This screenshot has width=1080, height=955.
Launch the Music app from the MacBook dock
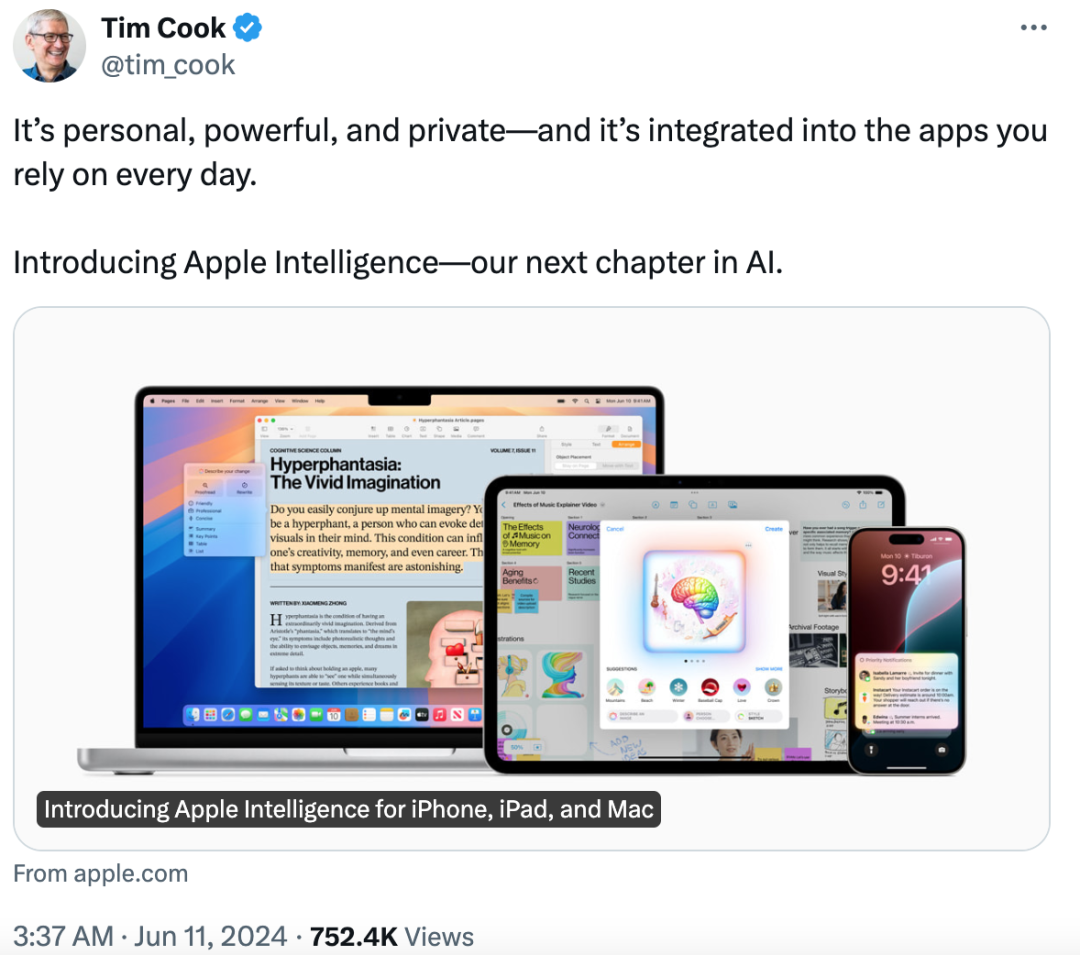439,715
